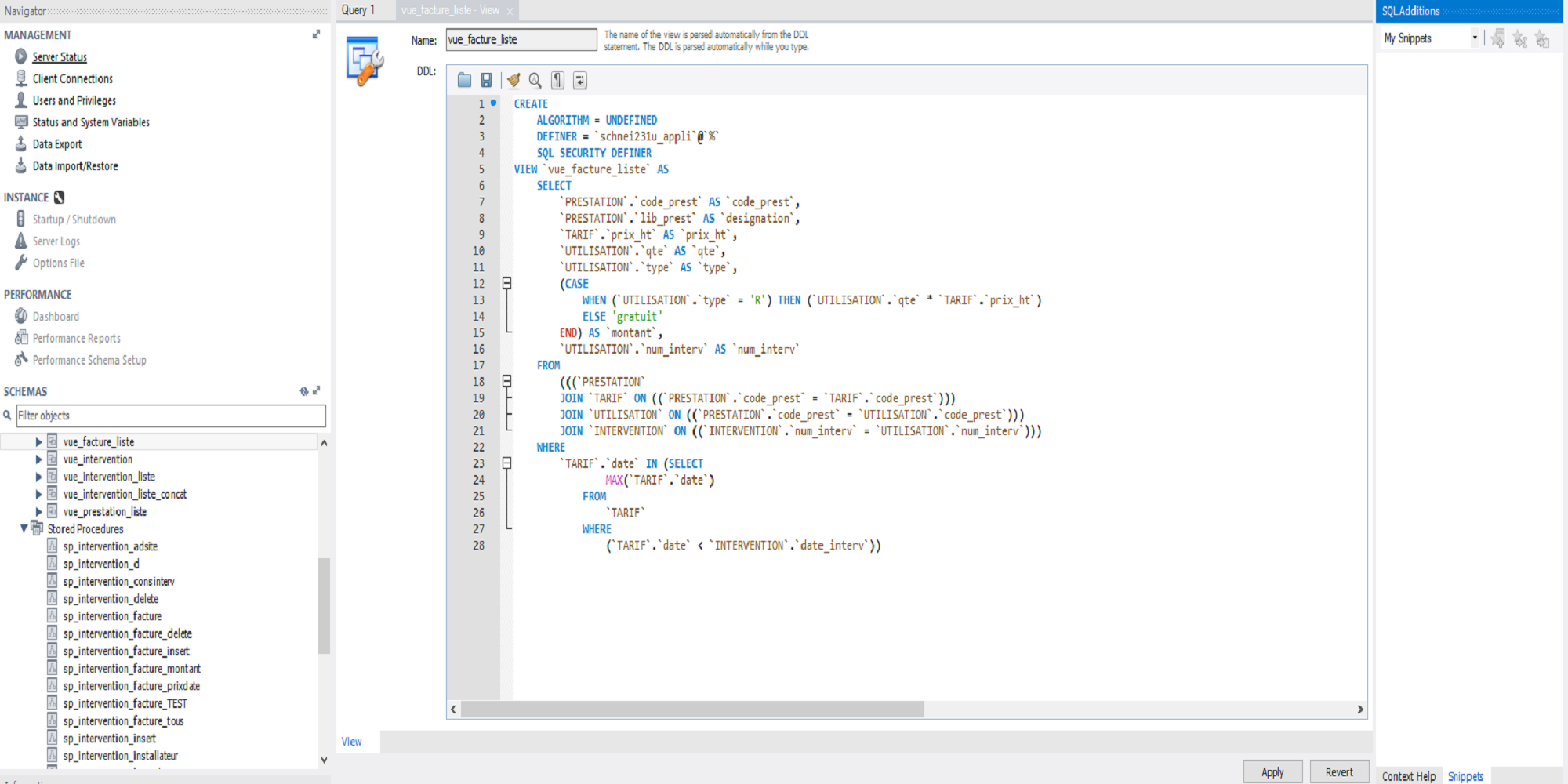
Task: Click the DDL scrollbar right arrow
Action: 1360,709
